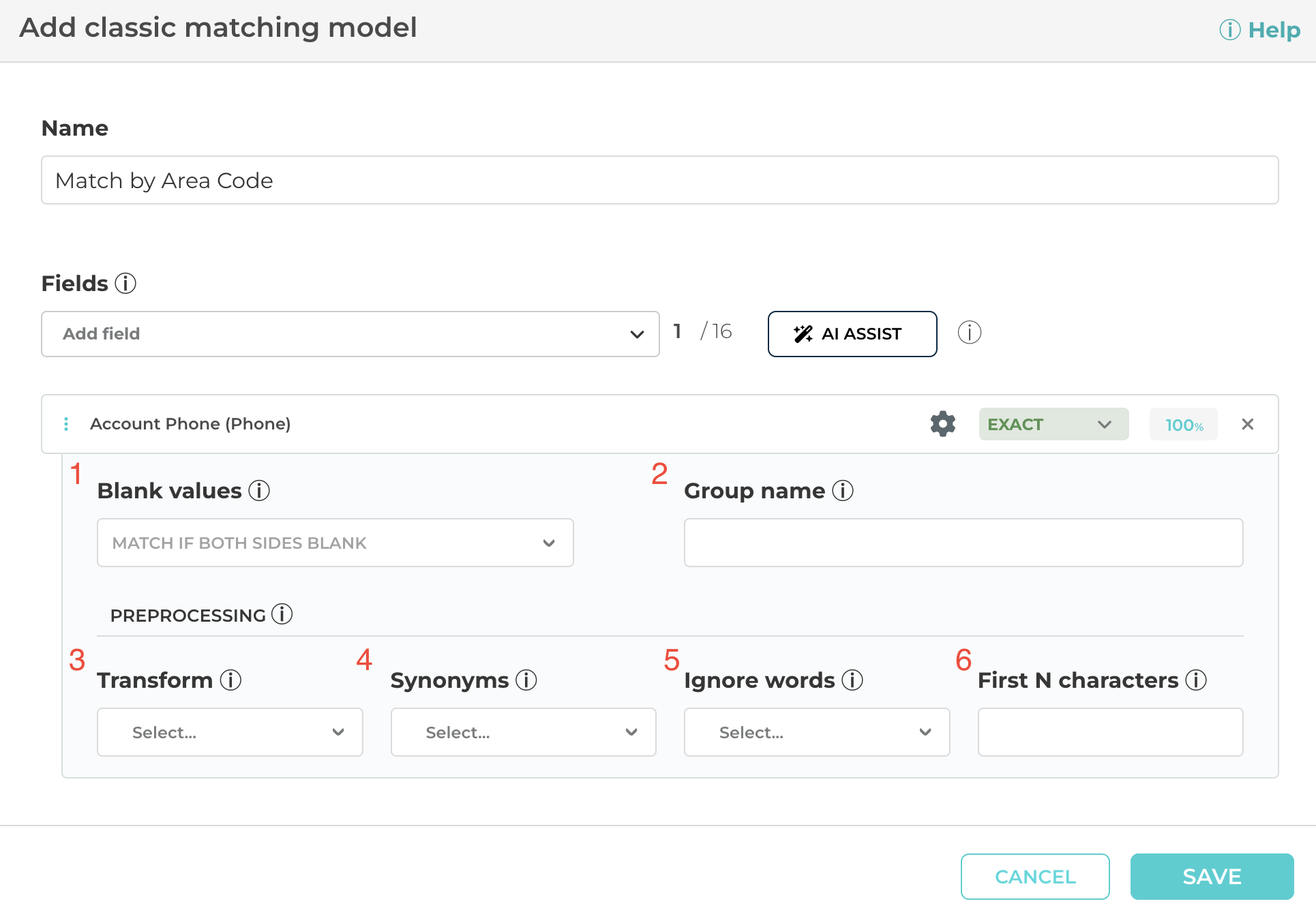Click the First N characters info icon

1195,680
